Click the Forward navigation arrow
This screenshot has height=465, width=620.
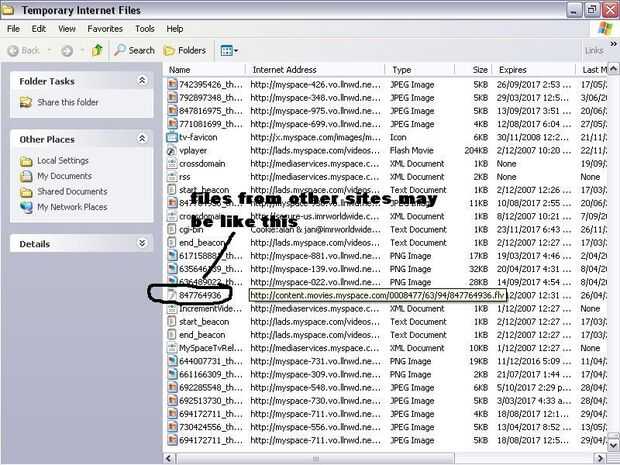(x=67, y=51)
